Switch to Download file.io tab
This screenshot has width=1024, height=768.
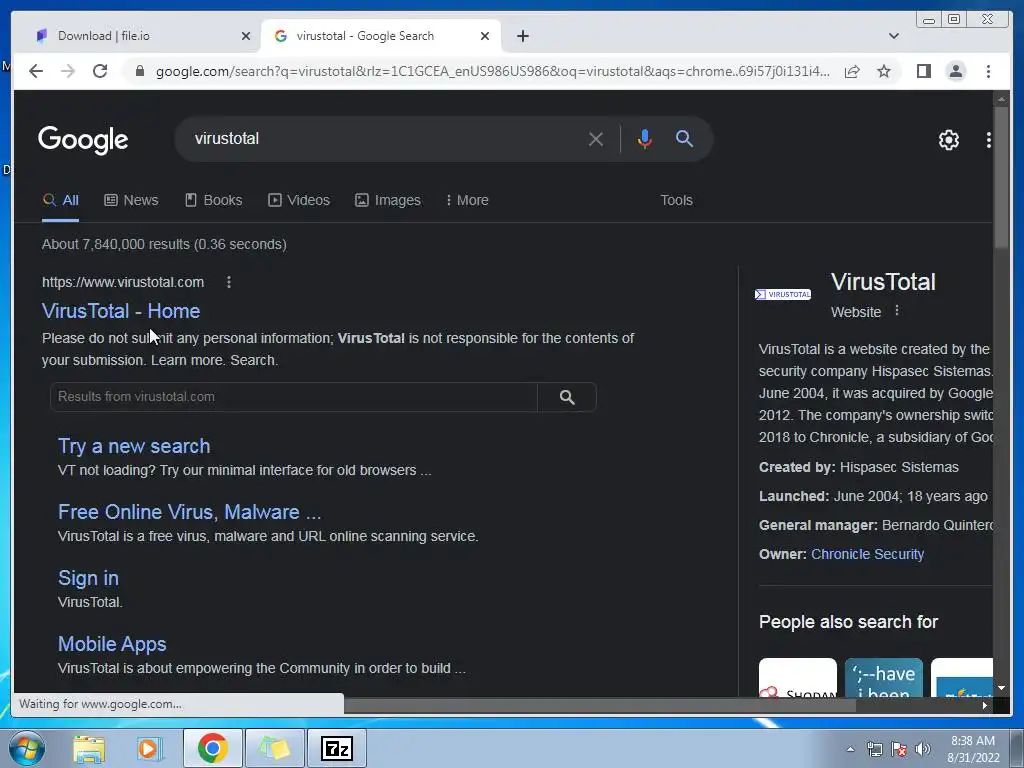(136, 36)
